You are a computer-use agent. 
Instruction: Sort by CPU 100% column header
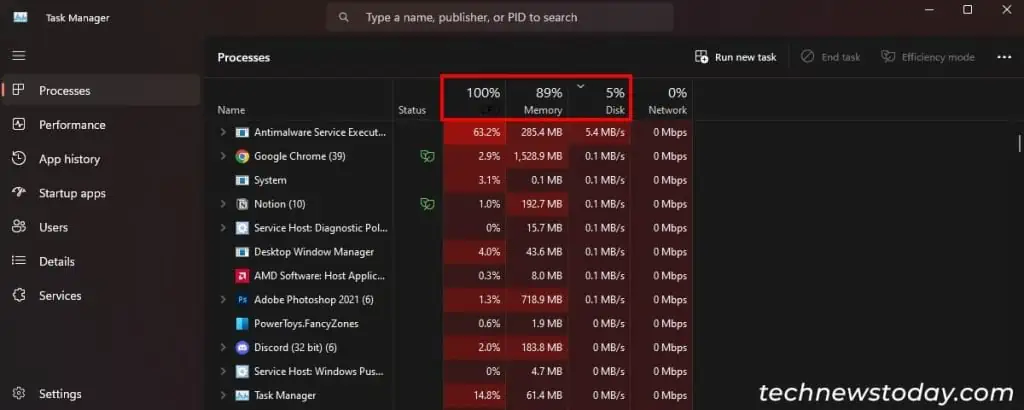pyautogui.click(x=474, y=101)
